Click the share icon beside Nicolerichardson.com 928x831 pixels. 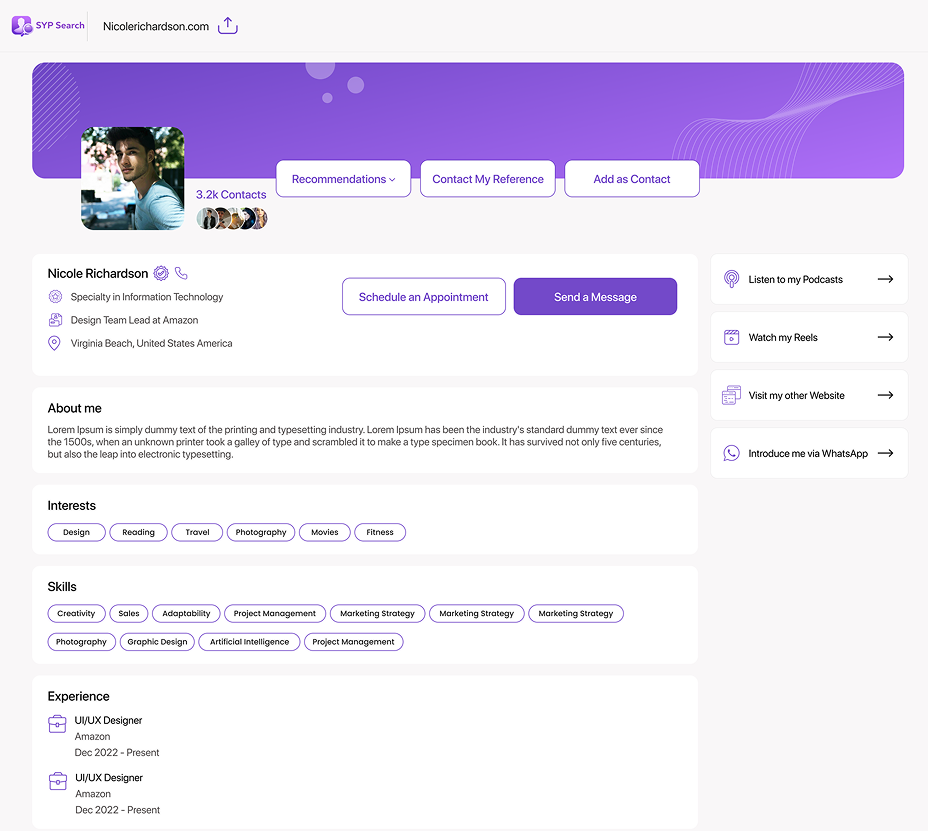click(228, 27)
